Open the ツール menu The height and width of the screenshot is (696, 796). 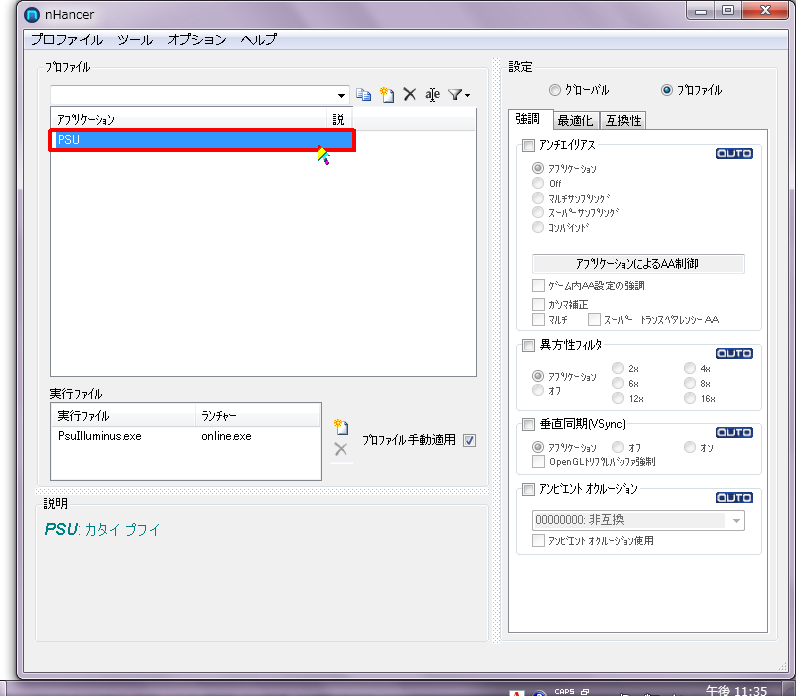(x=135, y=40)
